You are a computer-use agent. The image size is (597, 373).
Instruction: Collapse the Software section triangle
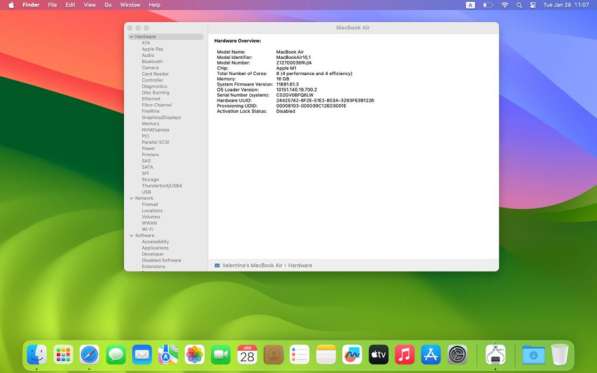[131, 236]
